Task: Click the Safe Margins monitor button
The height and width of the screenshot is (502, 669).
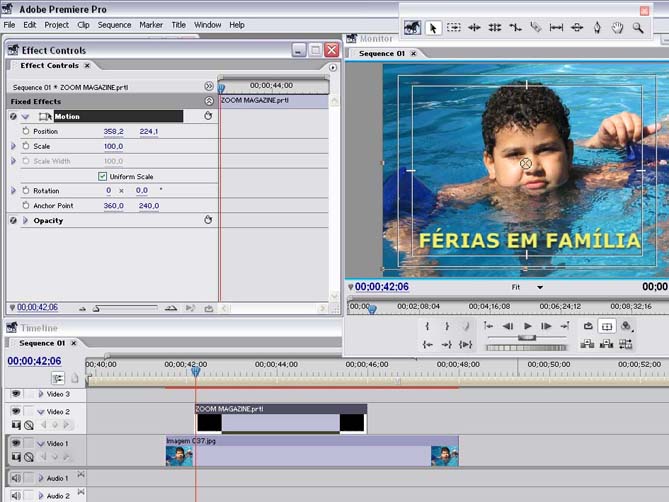Action: click(606, 326)
